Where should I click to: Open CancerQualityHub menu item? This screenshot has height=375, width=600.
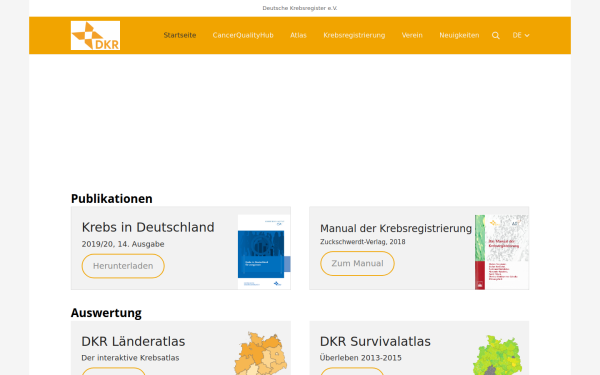tap(243, 35)
